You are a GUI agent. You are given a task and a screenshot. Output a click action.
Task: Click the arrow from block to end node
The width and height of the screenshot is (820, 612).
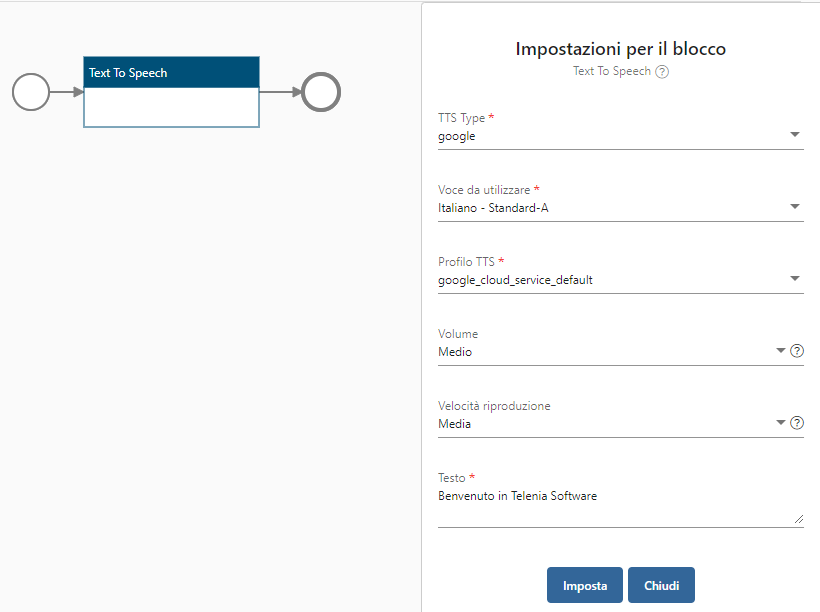280,92
